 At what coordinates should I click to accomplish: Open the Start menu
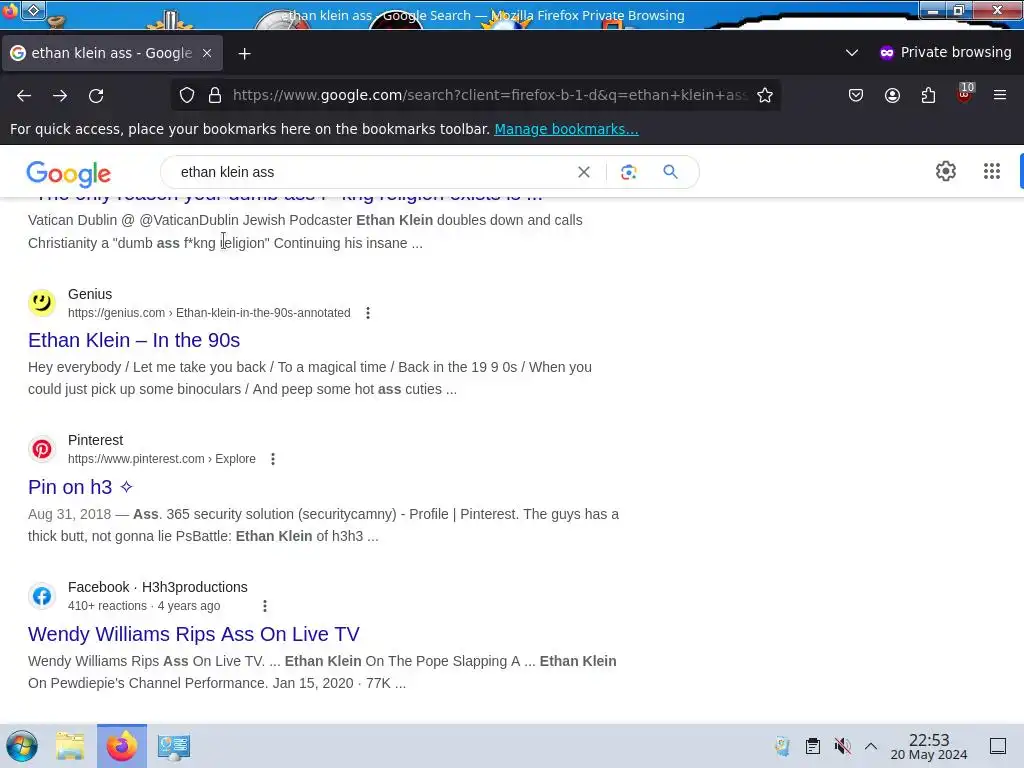(22, 746)
